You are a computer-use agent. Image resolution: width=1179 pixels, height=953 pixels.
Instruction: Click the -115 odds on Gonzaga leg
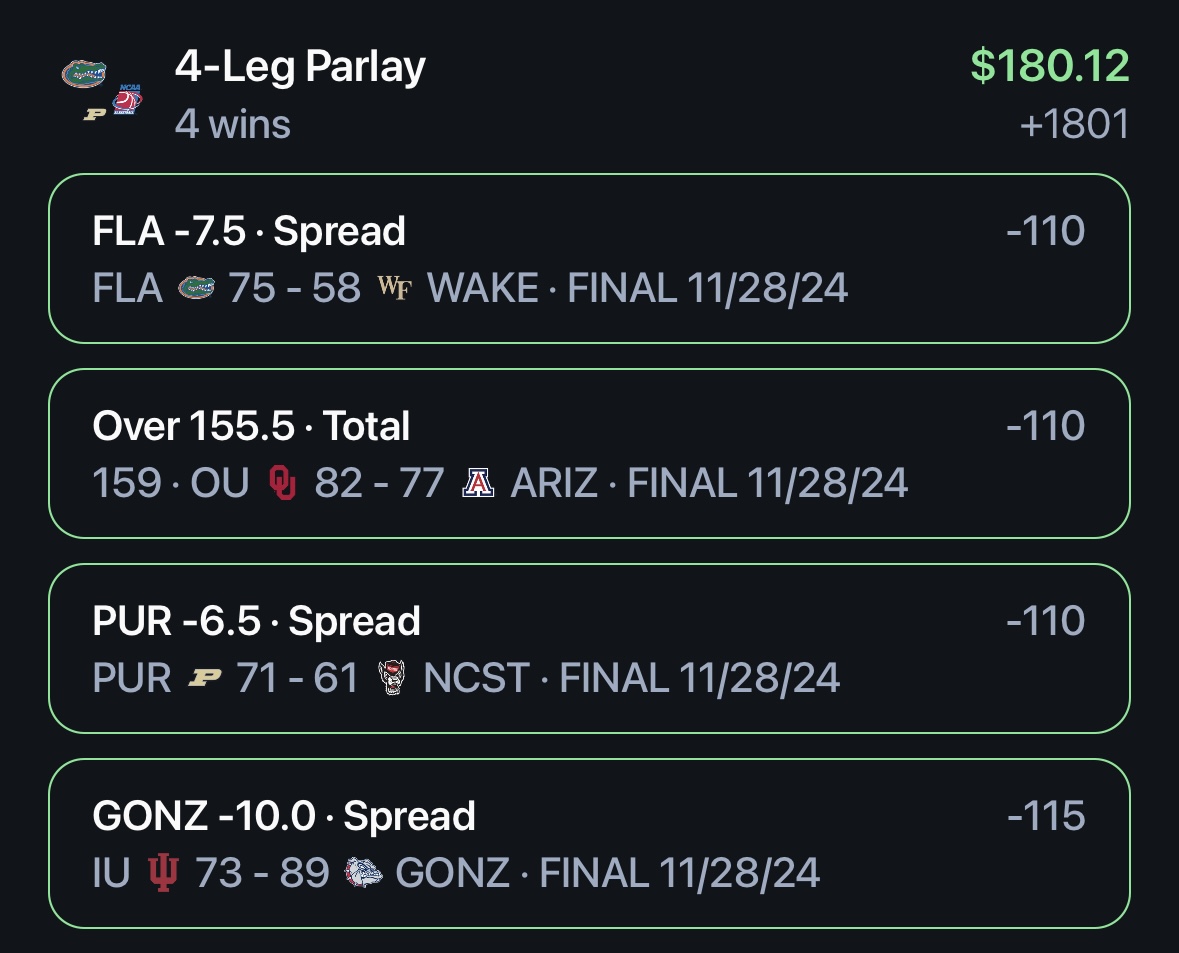click(x=1046, y=815)
